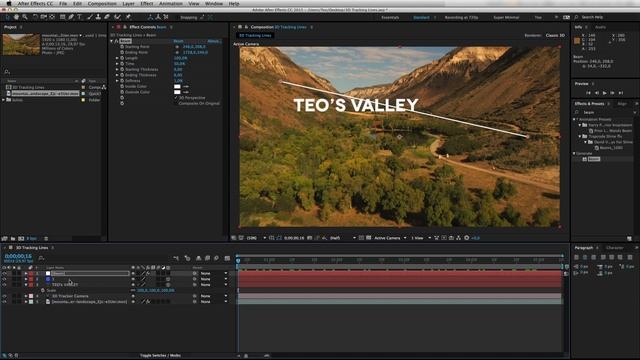Click the Inside Color swatch

(x=177, y=87)
